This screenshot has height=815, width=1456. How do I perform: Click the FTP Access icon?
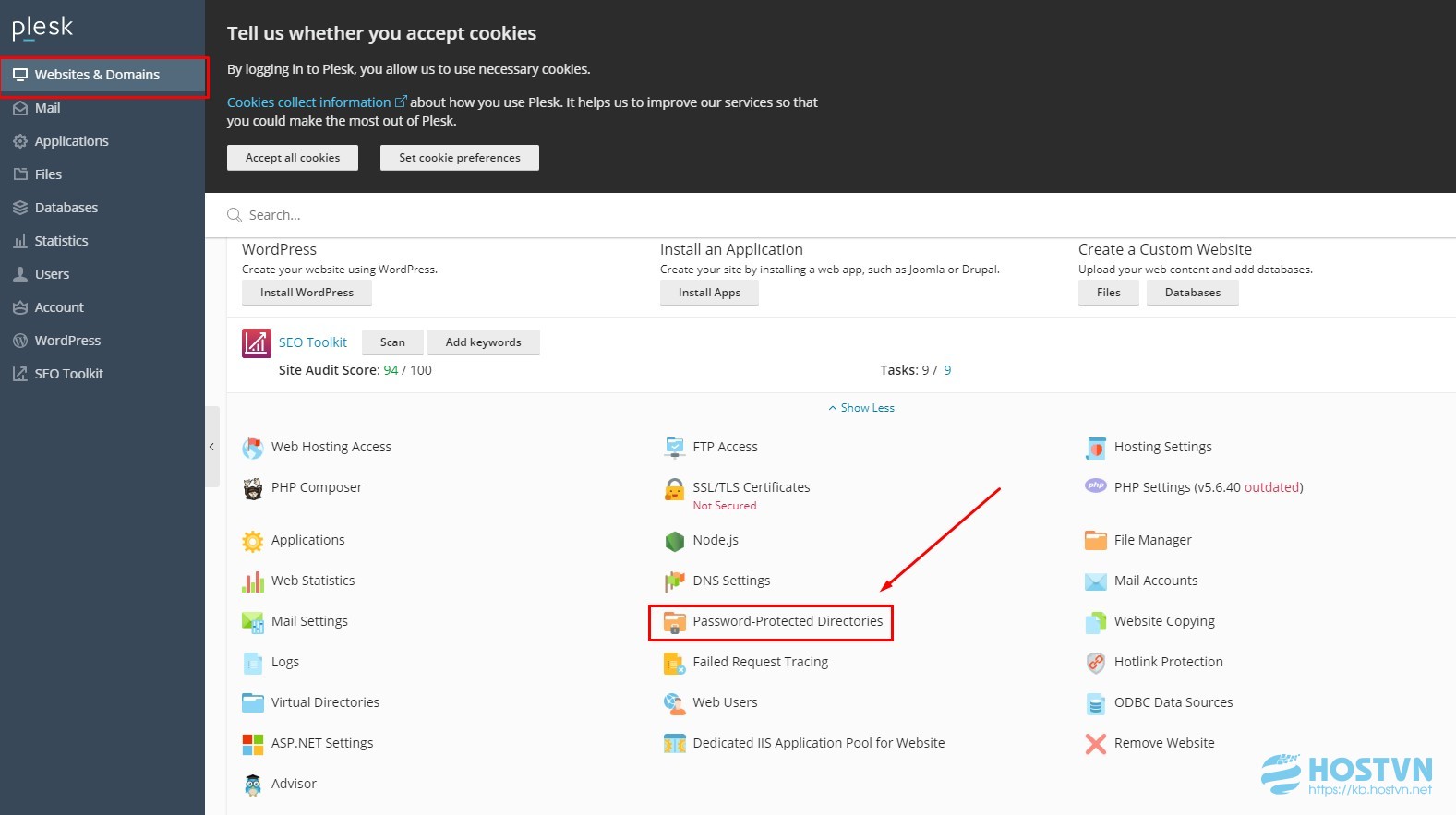[x=675, y=448]
